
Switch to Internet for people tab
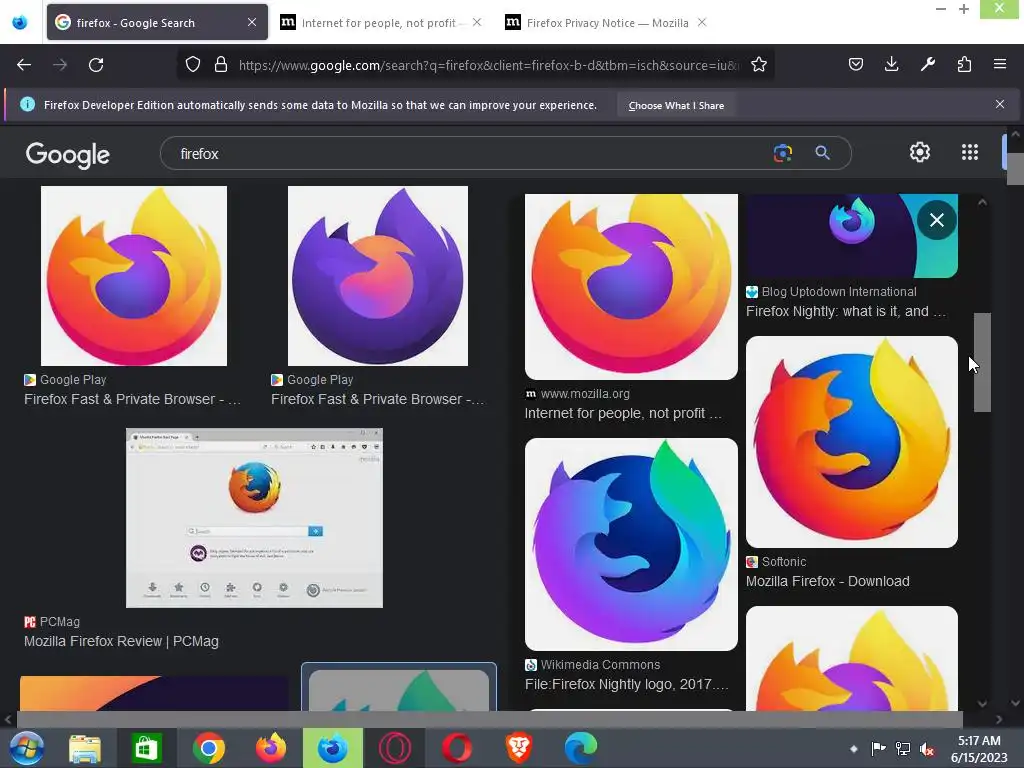[x=379, y=22]
